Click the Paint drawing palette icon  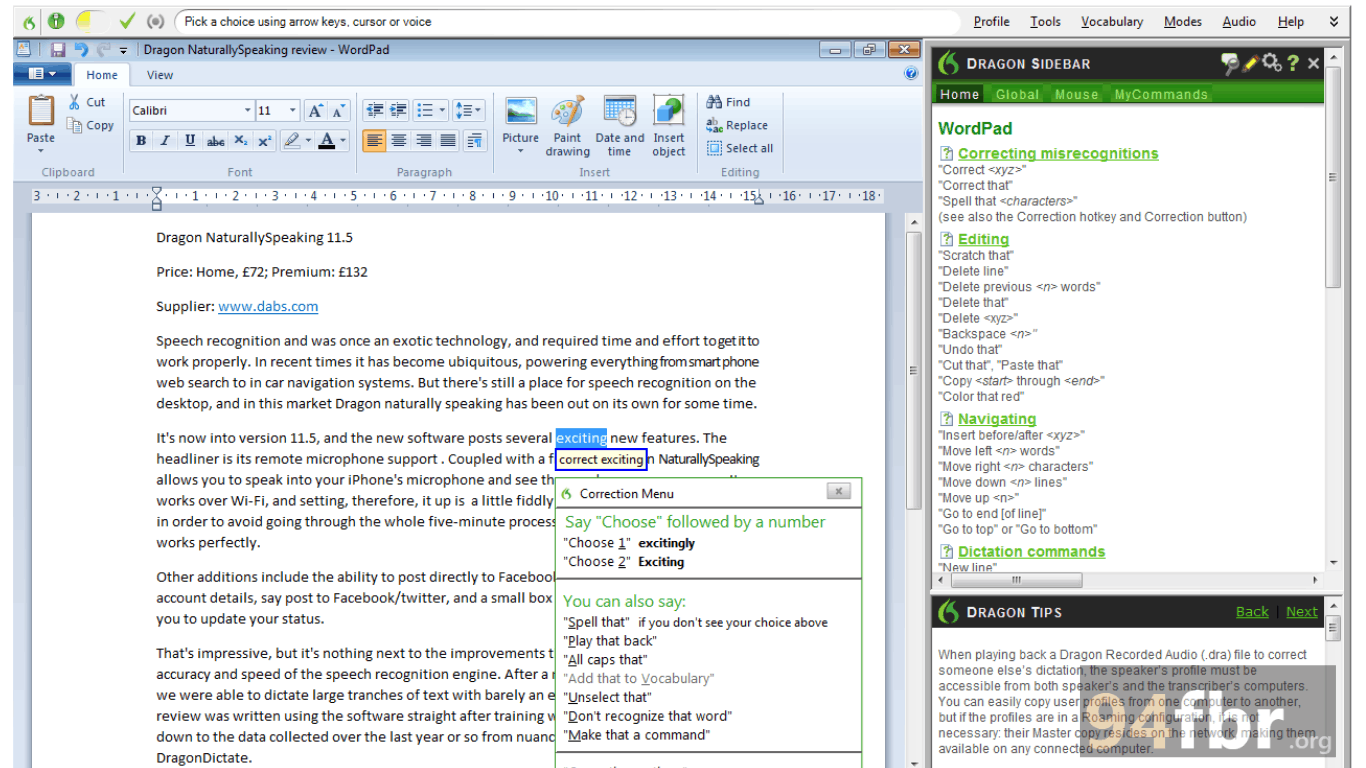pos(567,111)
